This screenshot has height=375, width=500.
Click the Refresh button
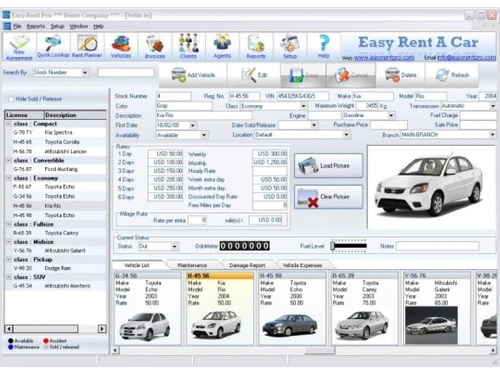[x=452, y=75]
